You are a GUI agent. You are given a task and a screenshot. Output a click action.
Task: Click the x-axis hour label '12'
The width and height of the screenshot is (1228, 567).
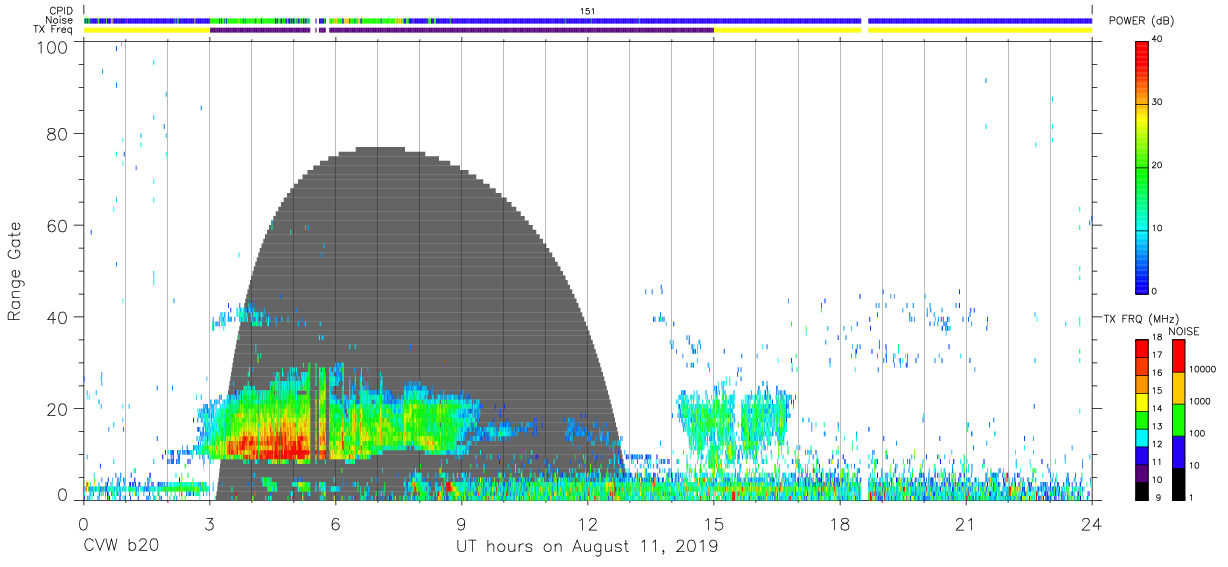click(588, 525)
